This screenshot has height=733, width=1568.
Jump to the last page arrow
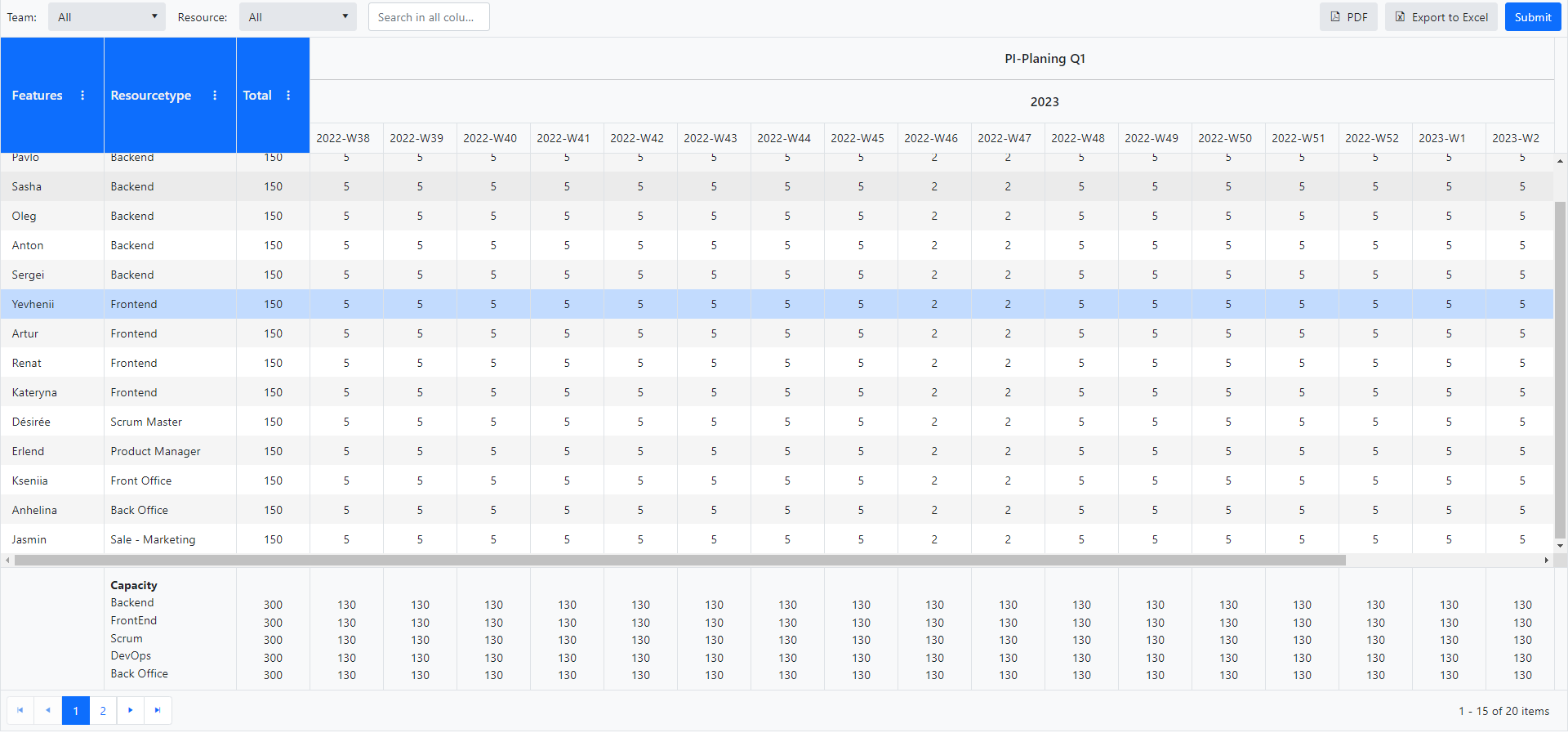pyautogui.click(x=158, y=710)
